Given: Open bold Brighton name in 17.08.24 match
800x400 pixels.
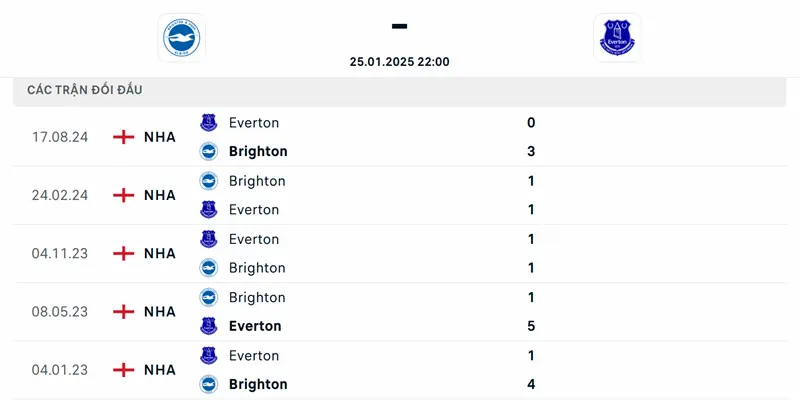Looking at the screenshot, I should click(258, 152).
